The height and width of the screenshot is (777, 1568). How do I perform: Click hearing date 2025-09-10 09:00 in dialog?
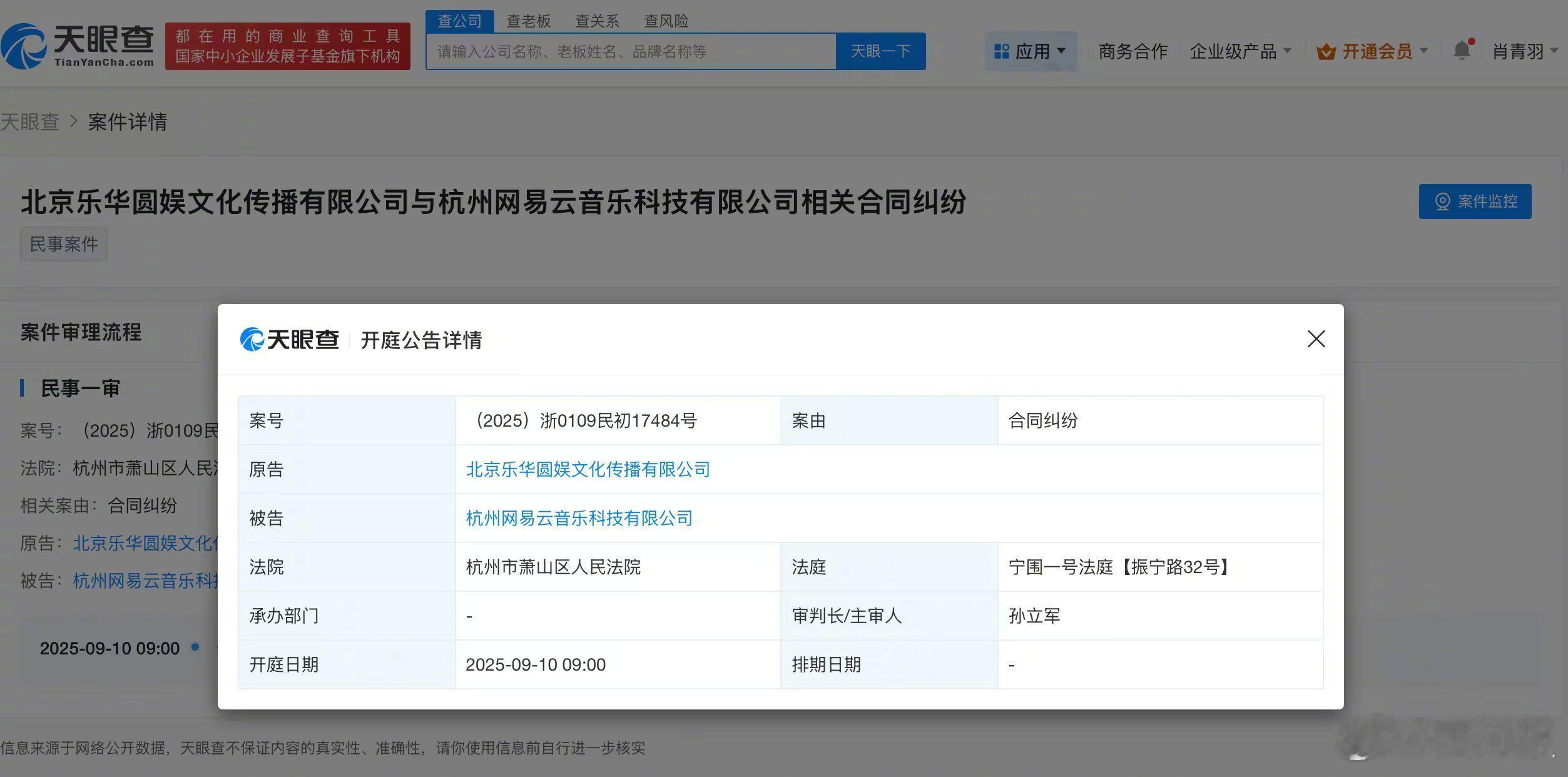click(x=536, y=664)
